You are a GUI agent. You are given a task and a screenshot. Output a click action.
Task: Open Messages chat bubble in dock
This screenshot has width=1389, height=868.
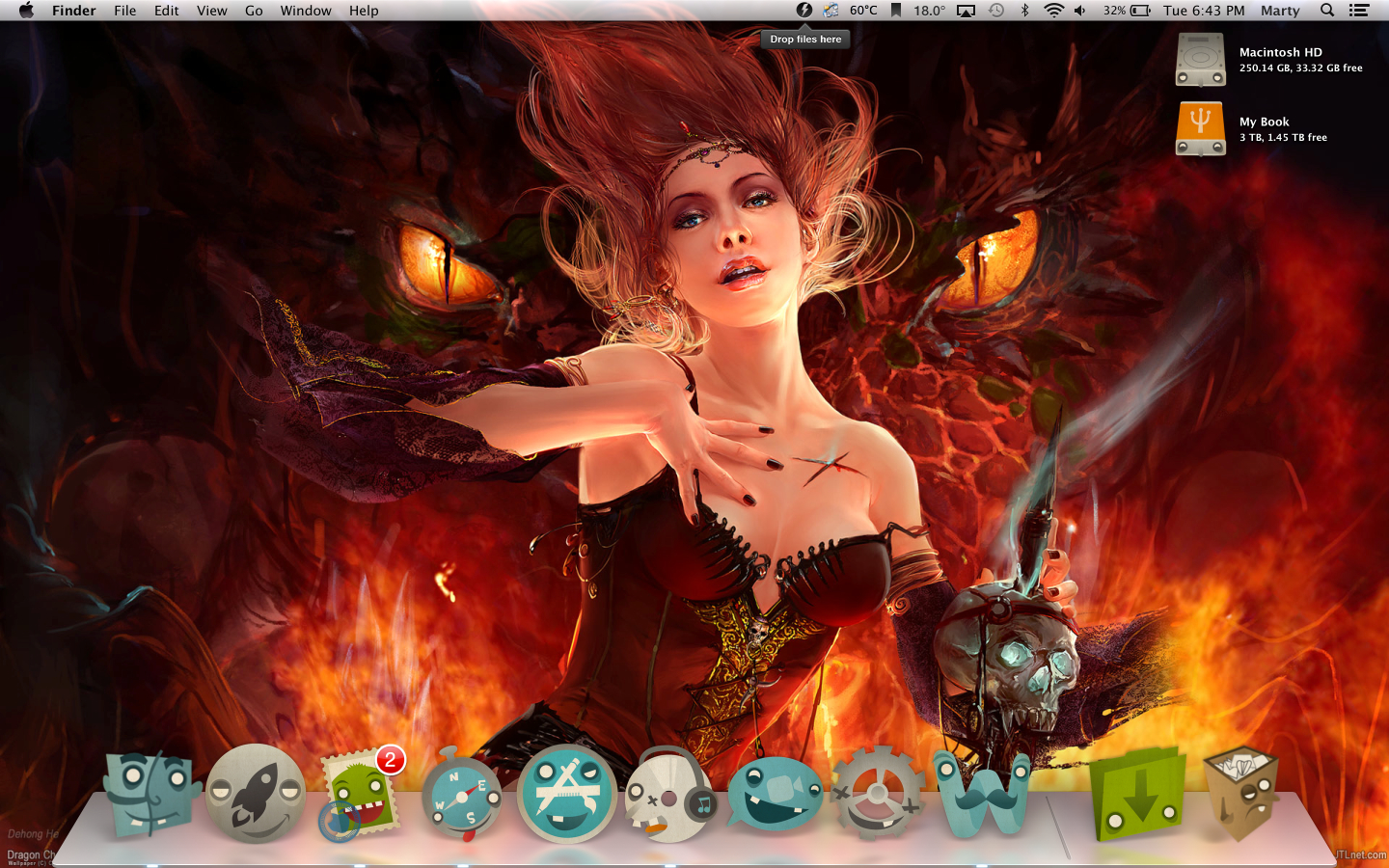776,793
